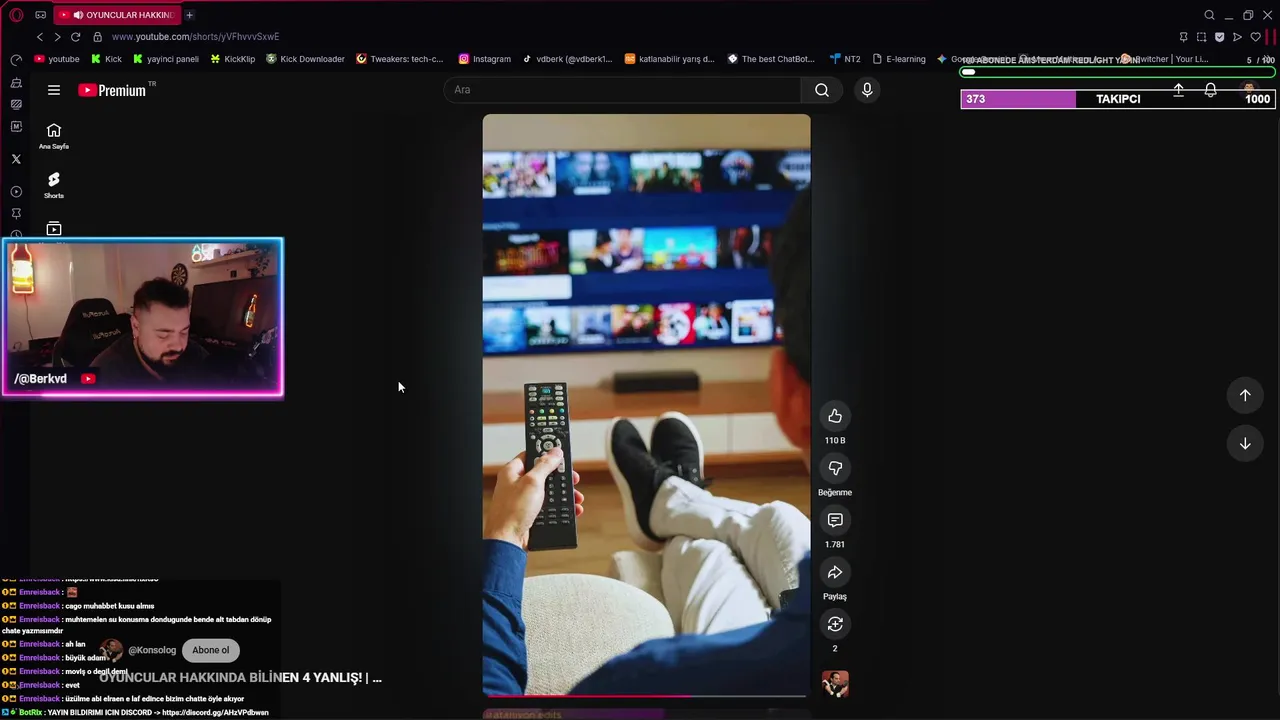Open the Opera sidebar player icon
The height and width of the screenshot is (720, 1280).
point(16,192)
